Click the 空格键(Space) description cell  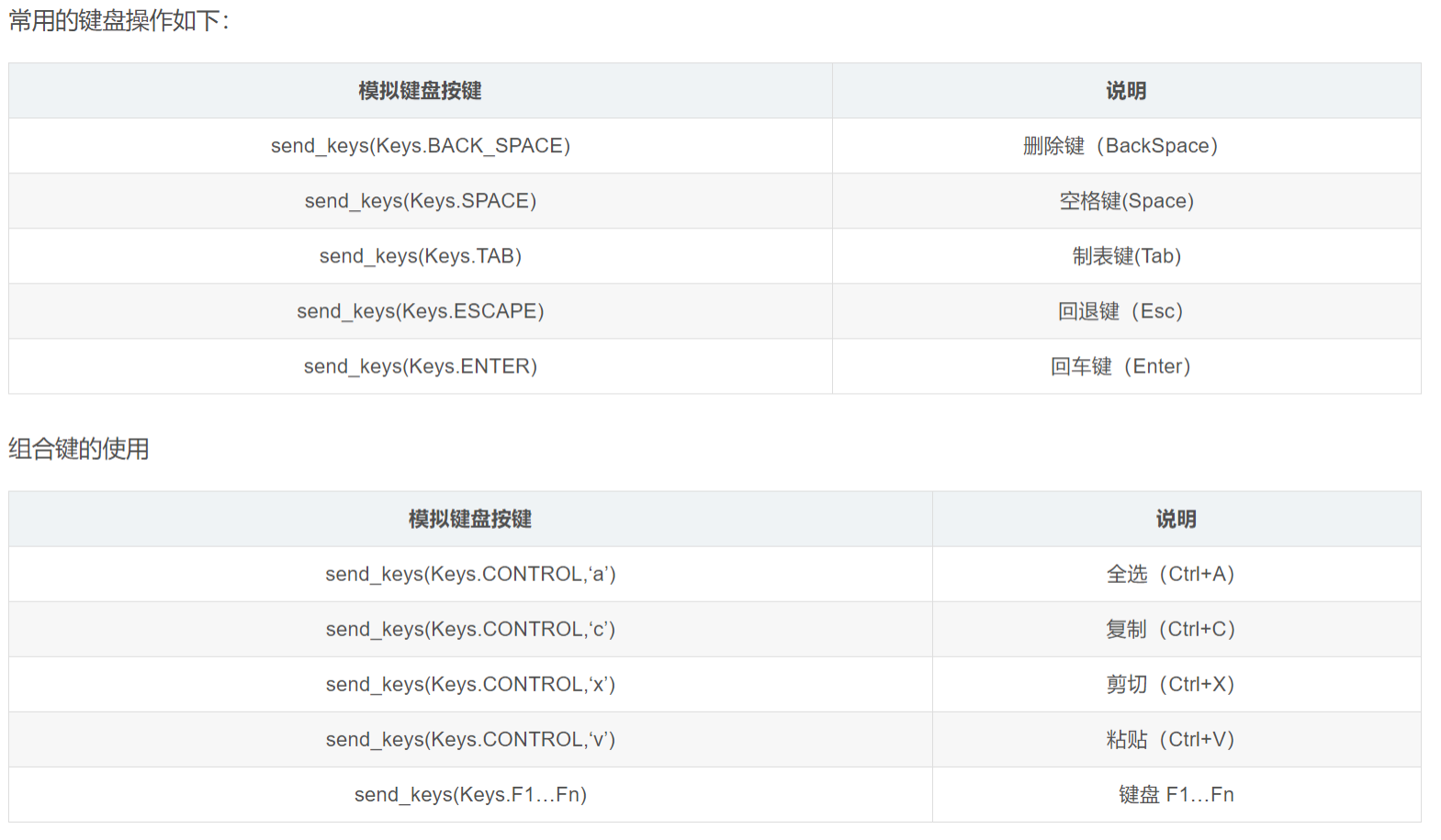(1125, 201)
